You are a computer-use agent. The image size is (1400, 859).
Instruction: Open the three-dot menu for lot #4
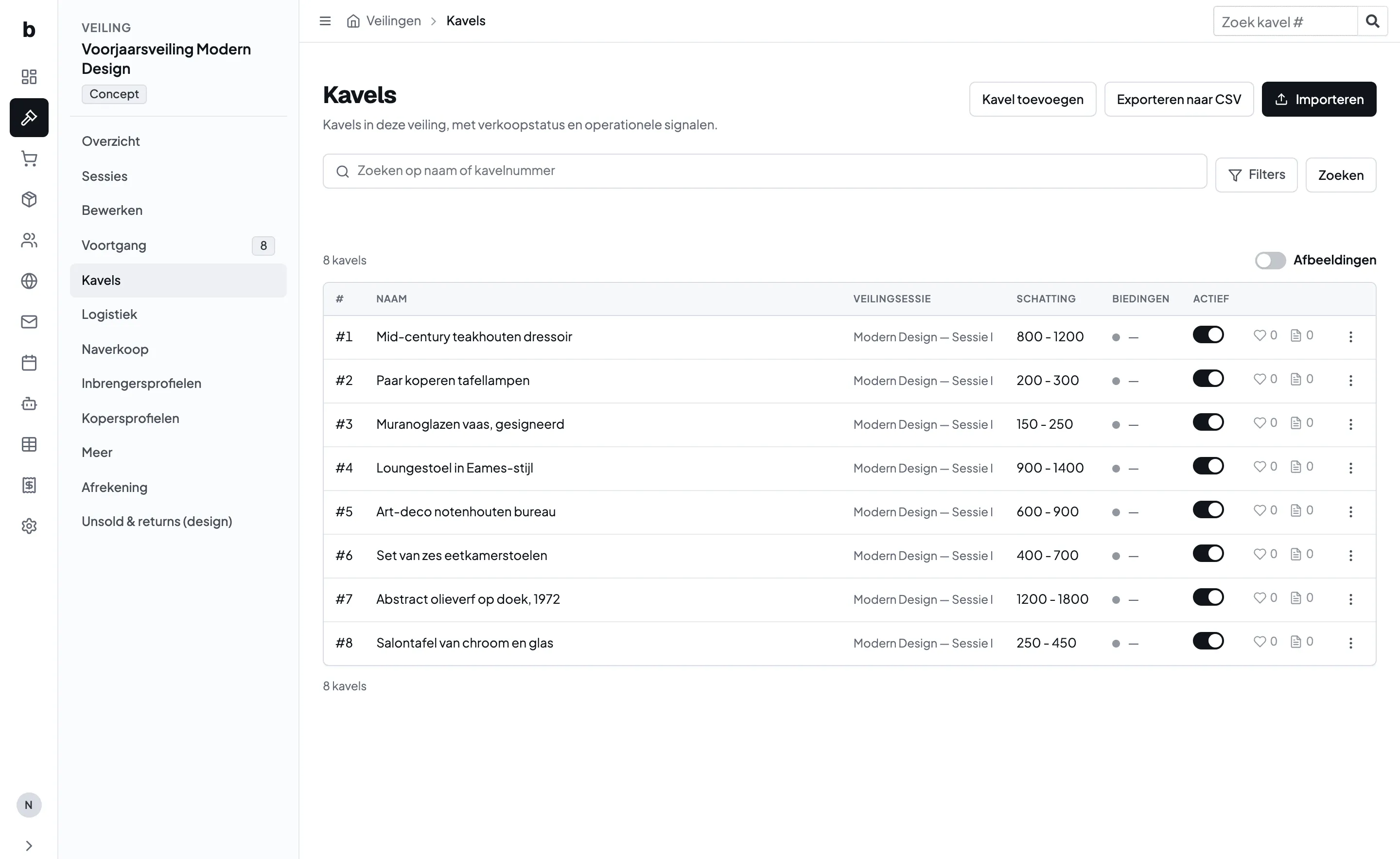(1350, 468)
